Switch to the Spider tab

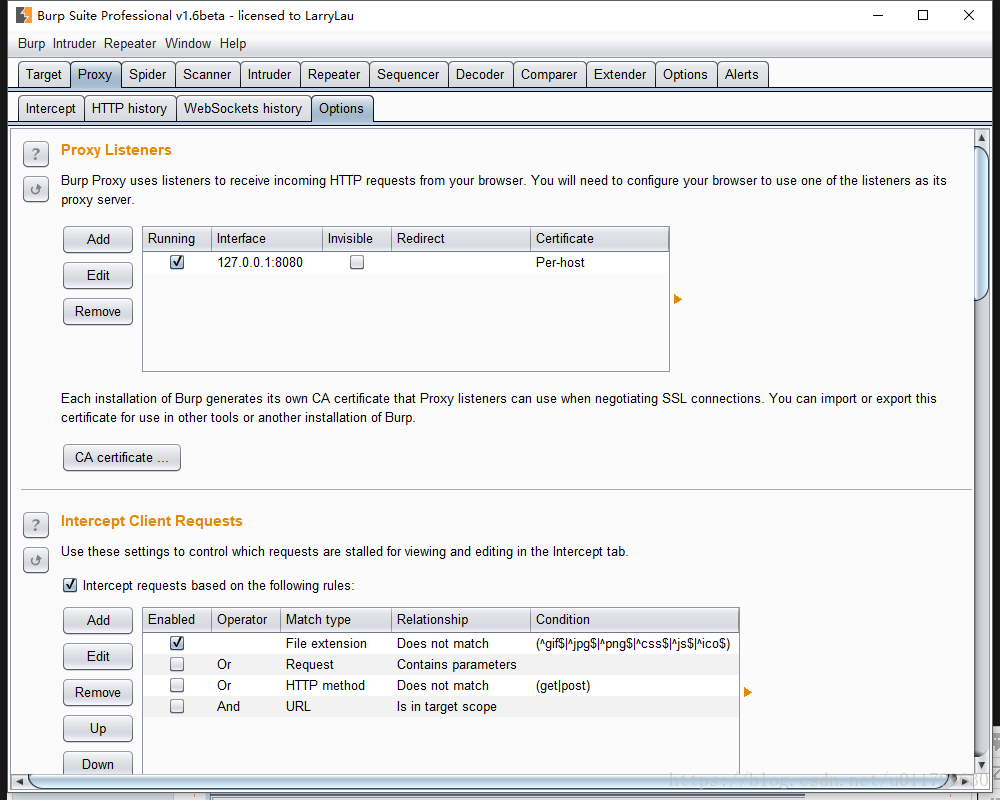point(147,75)
